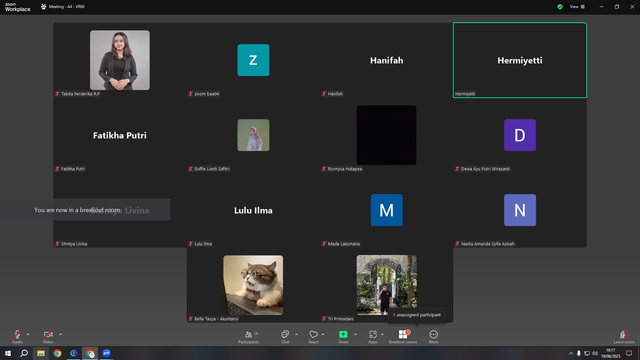This screenshot has width=640, height=360.
Task: Open Breakout rooms
Action: tap(403, 336)
